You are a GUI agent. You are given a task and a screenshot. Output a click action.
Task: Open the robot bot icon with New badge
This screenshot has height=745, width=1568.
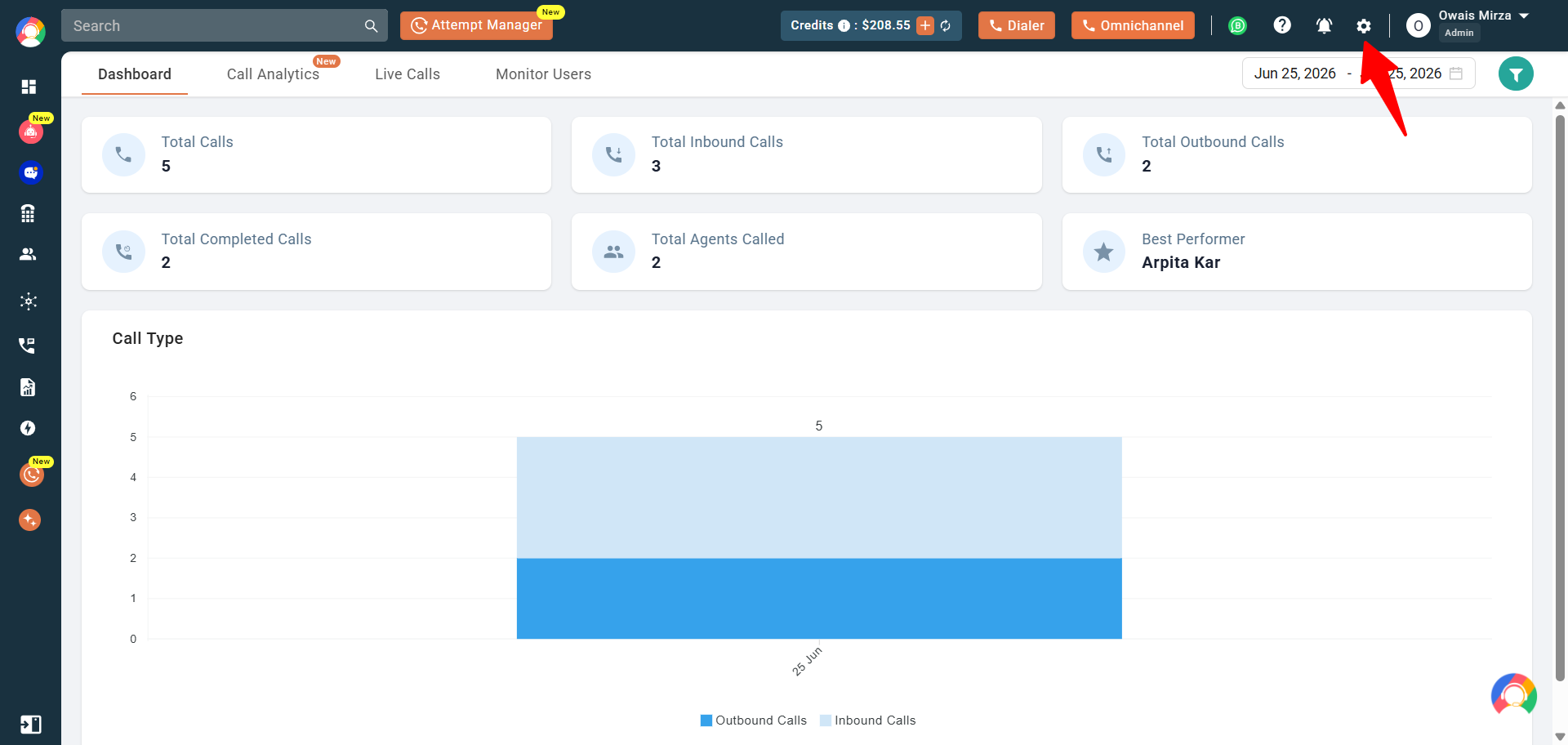(31, 132)
